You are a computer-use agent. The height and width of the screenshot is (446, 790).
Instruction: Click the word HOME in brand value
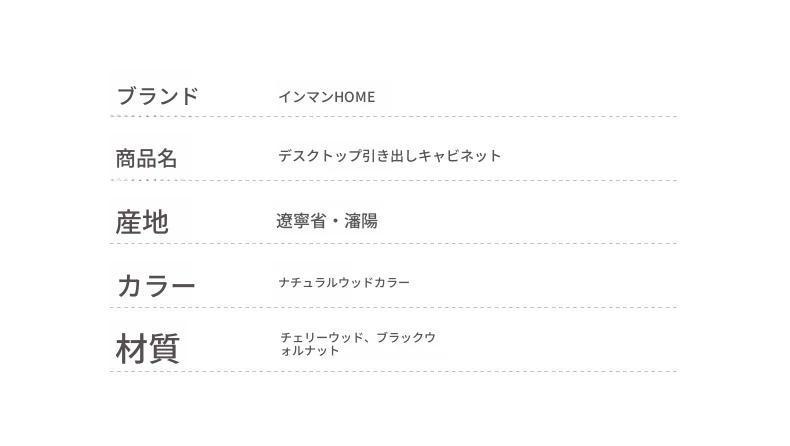coord(355,97)
